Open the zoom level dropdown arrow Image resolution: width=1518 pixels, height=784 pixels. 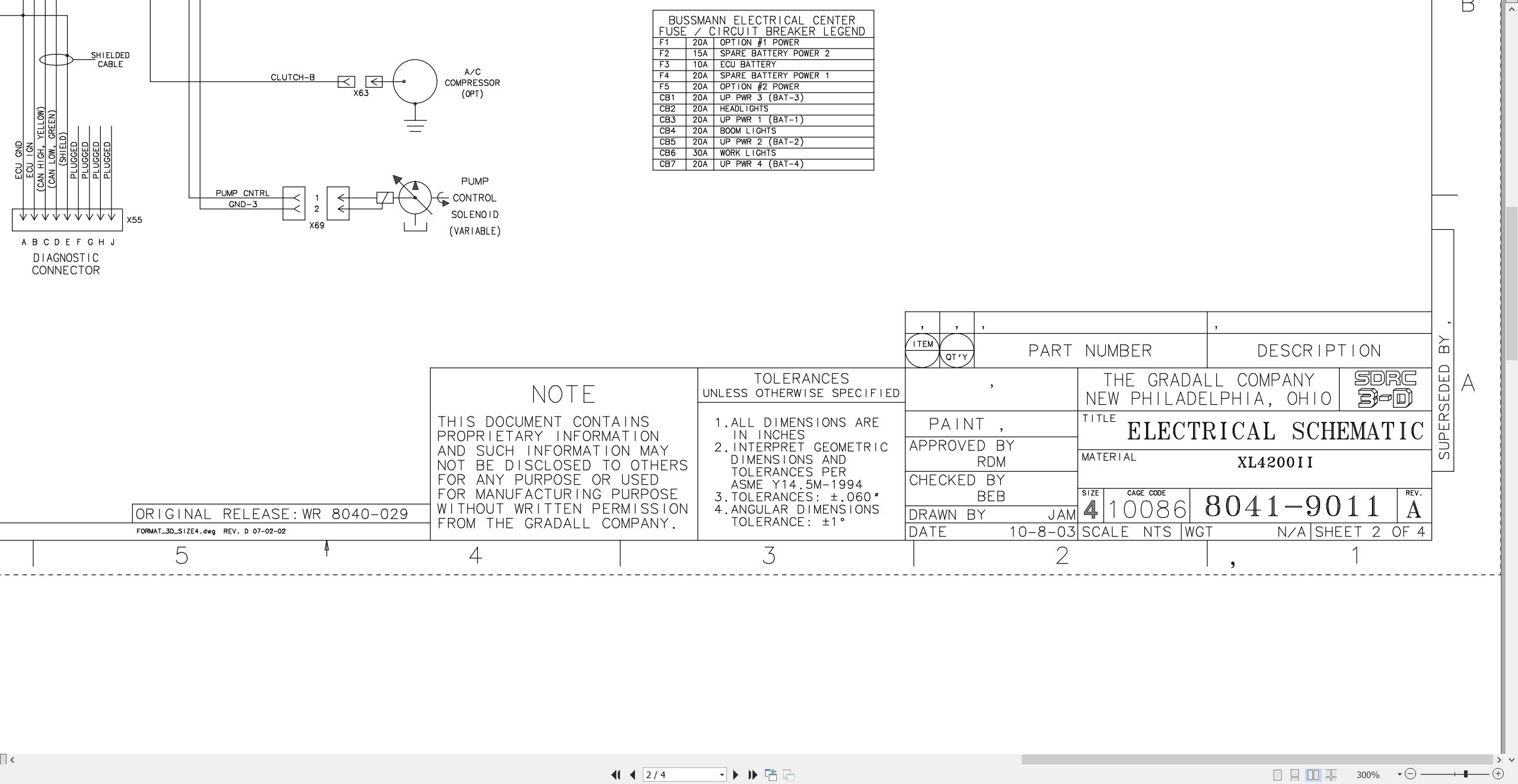[x=1400, y=774]
